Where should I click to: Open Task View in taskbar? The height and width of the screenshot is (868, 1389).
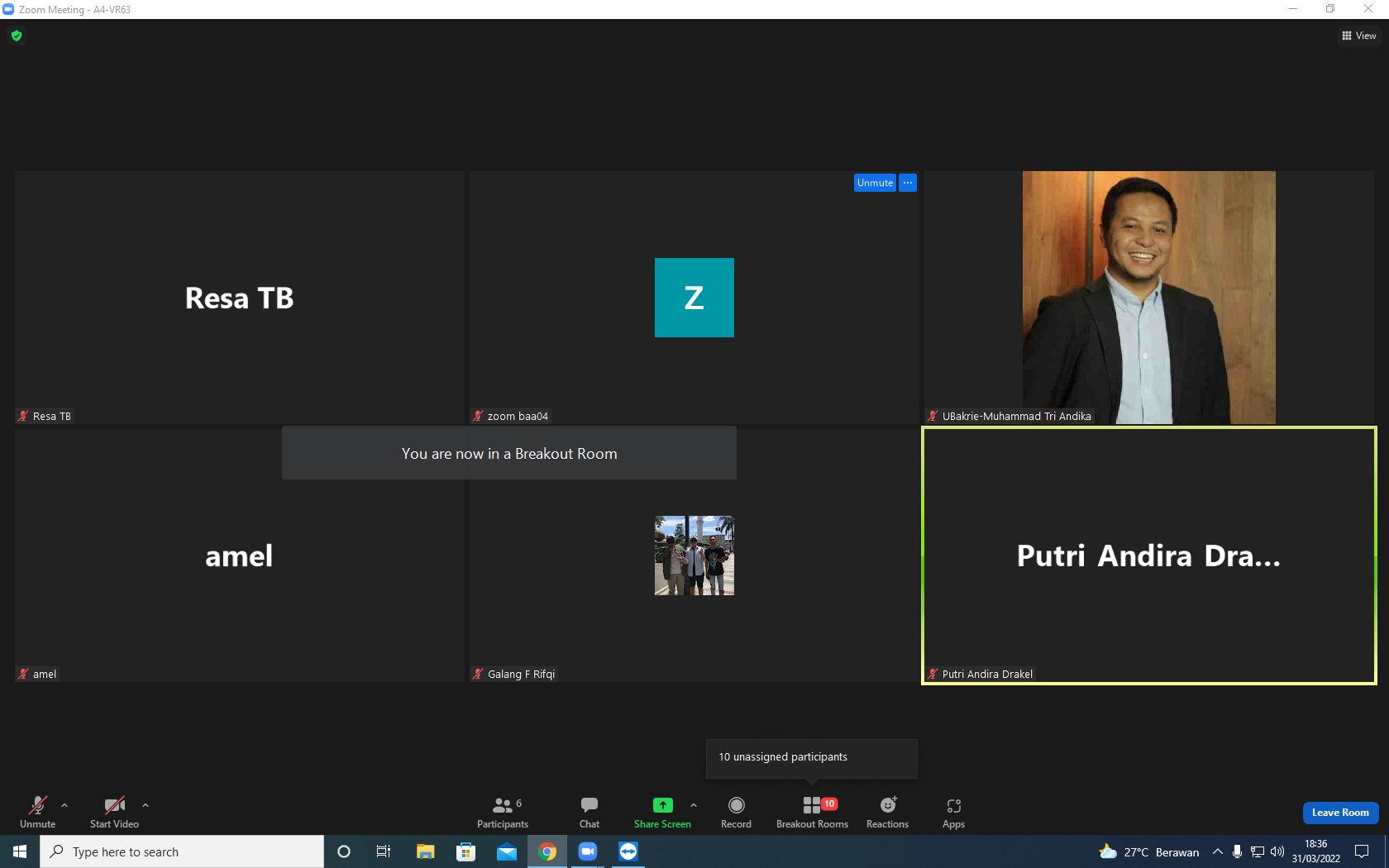click(x=384, y=851)
